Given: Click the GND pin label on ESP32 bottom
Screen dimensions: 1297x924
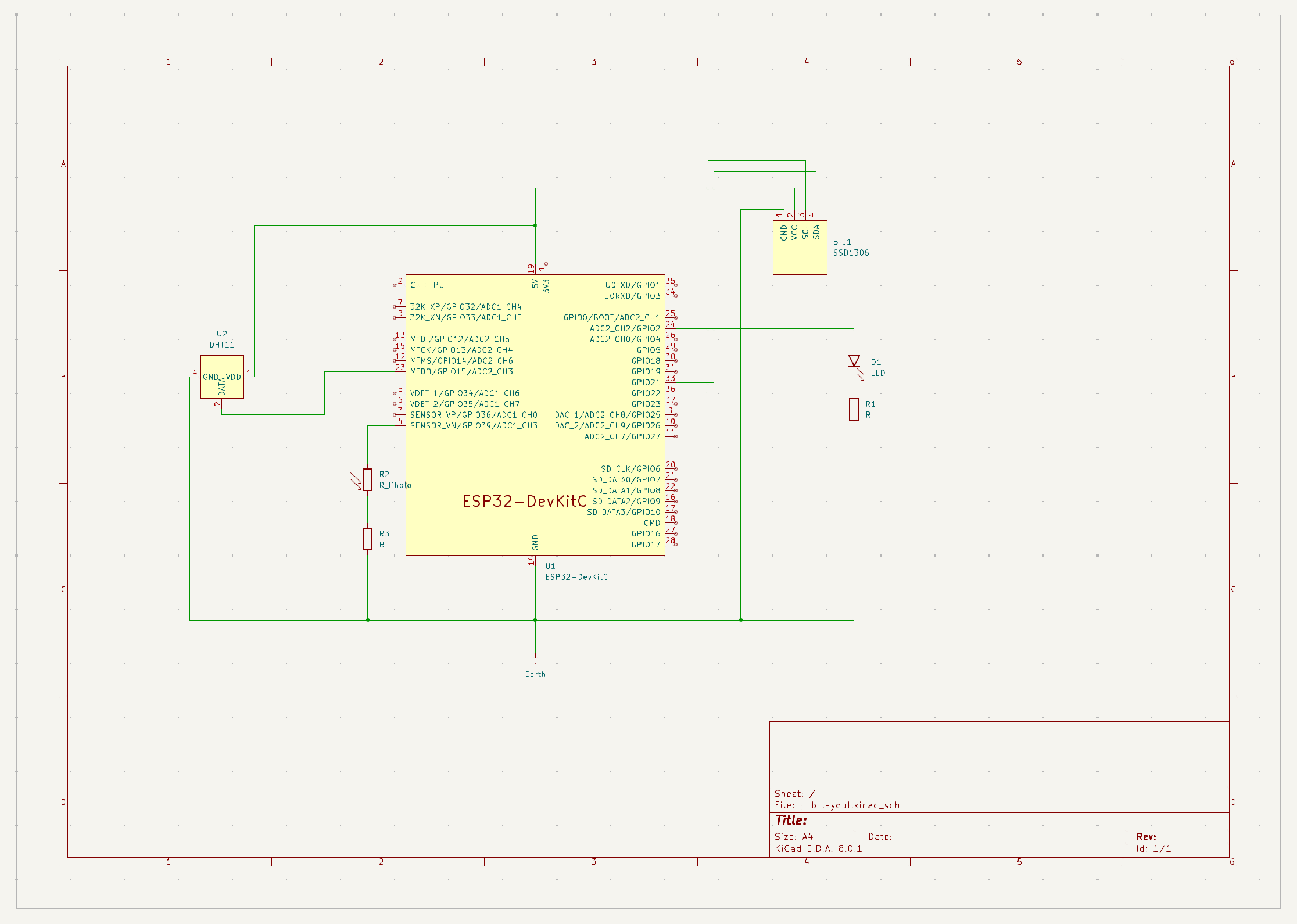Looking at the screenshot, I should [x=535, y=543].
